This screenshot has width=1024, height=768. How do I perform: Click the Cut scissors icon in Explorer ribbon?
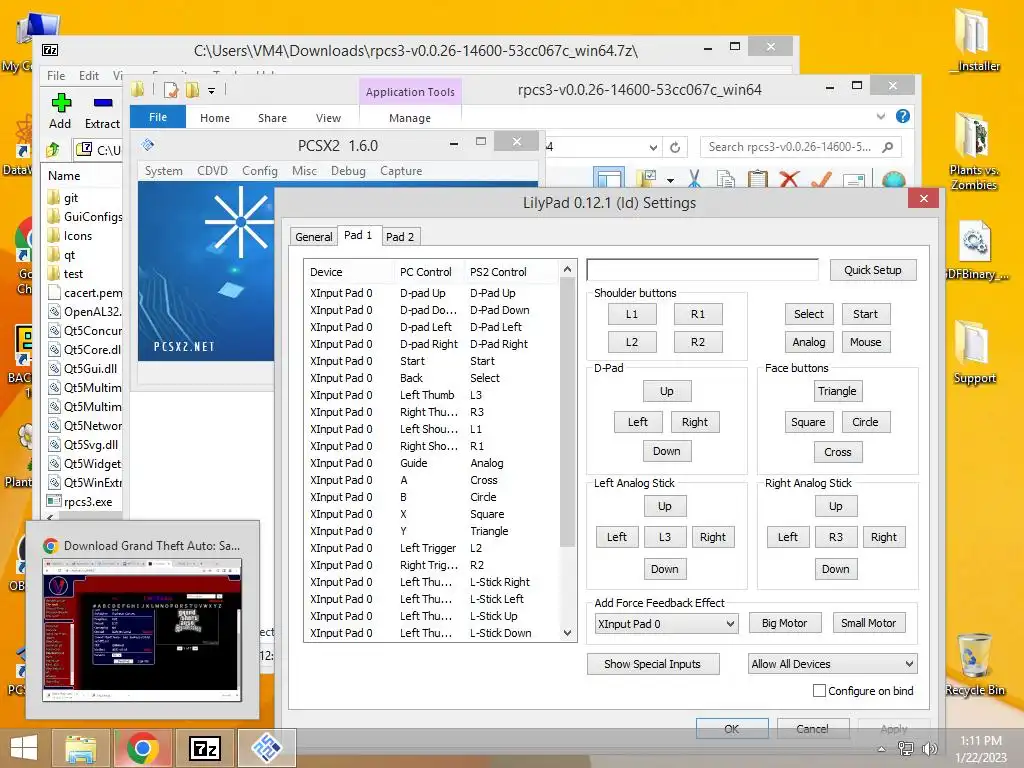[x=694, y=179]
